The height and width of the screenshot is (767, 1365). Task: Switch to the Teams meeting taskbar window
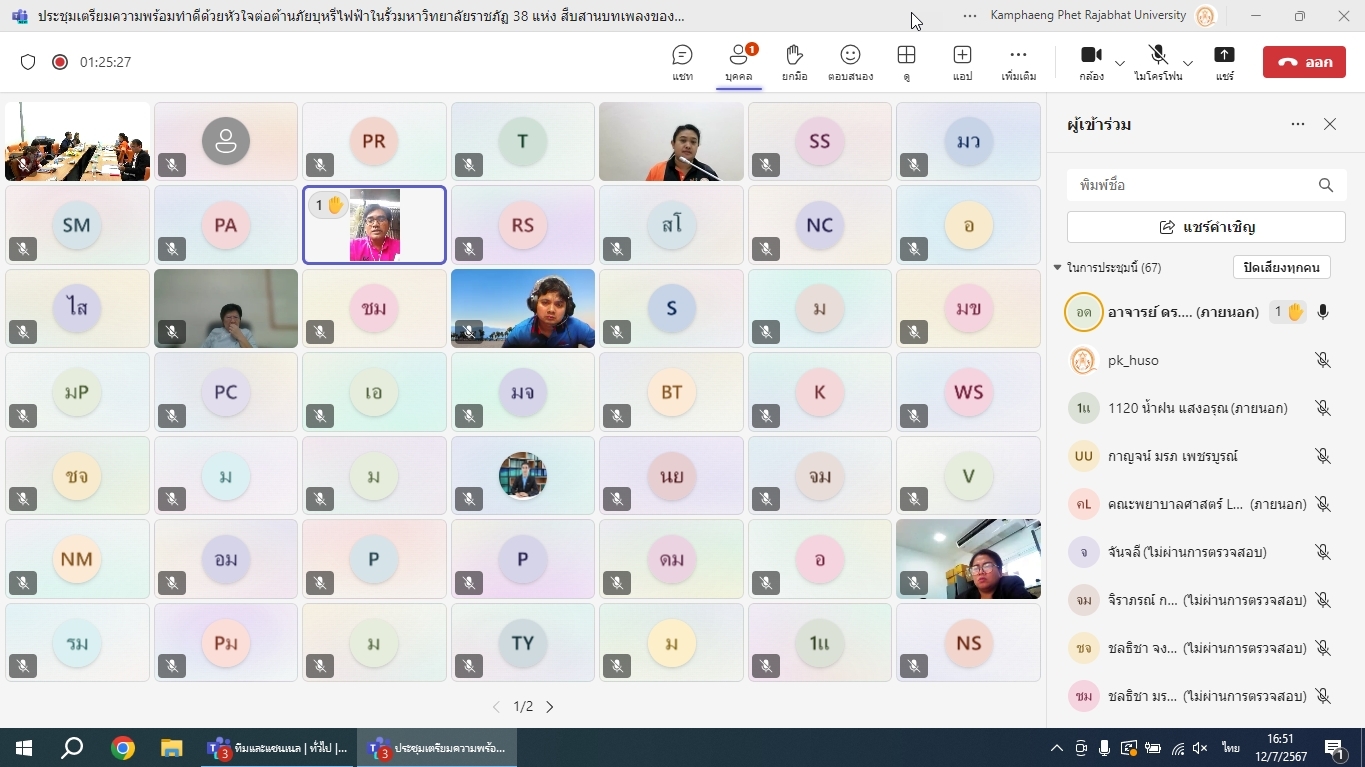pos(437,748)
